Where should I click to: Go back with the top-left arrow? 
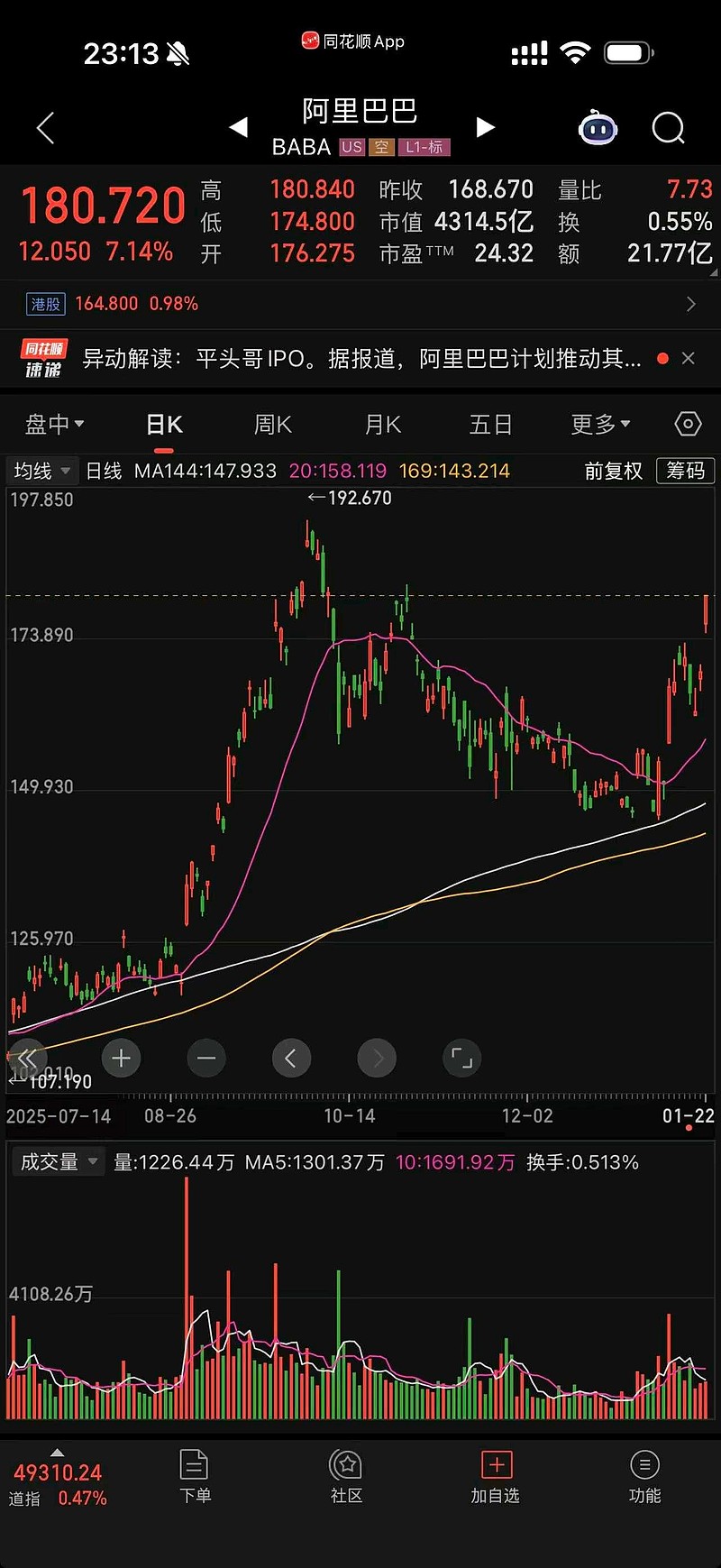45,128
